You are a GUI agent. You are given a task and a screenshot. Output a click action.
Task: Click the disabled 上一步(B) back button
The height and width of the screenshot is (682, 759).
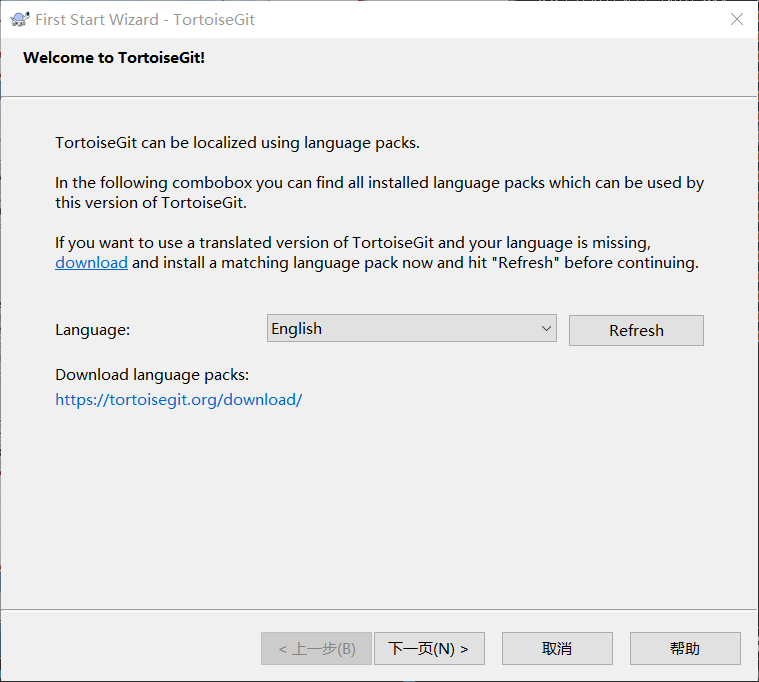point(317,648)
